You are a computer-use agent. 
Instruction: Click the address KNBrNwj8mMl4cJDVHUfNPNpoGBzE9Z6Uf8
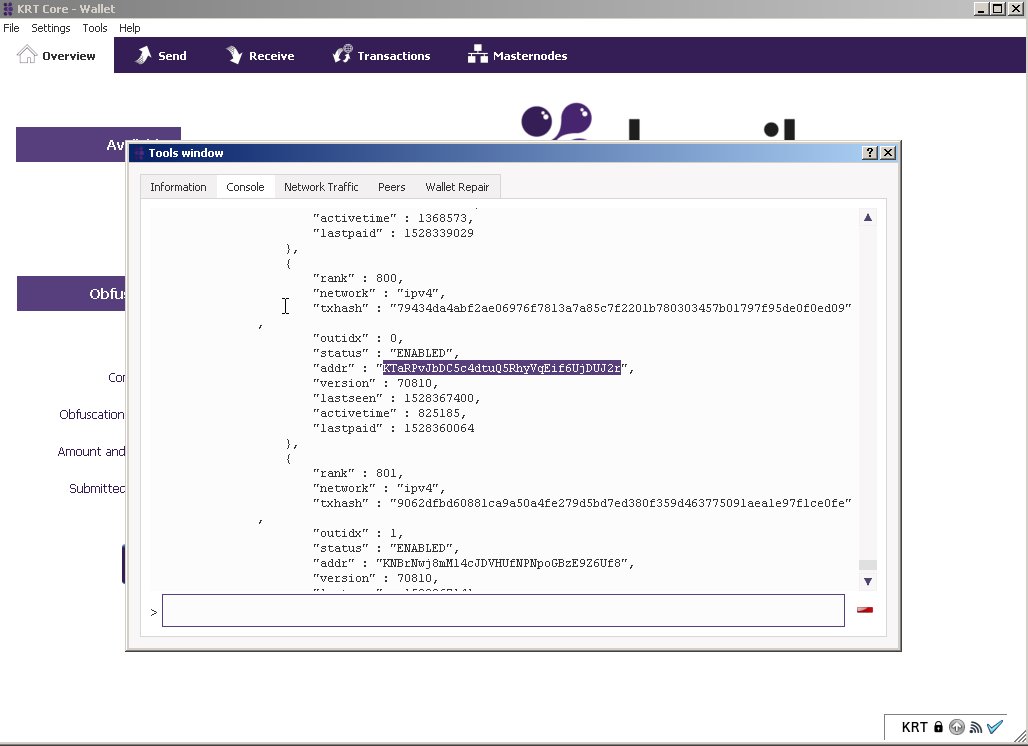[502, 563]
